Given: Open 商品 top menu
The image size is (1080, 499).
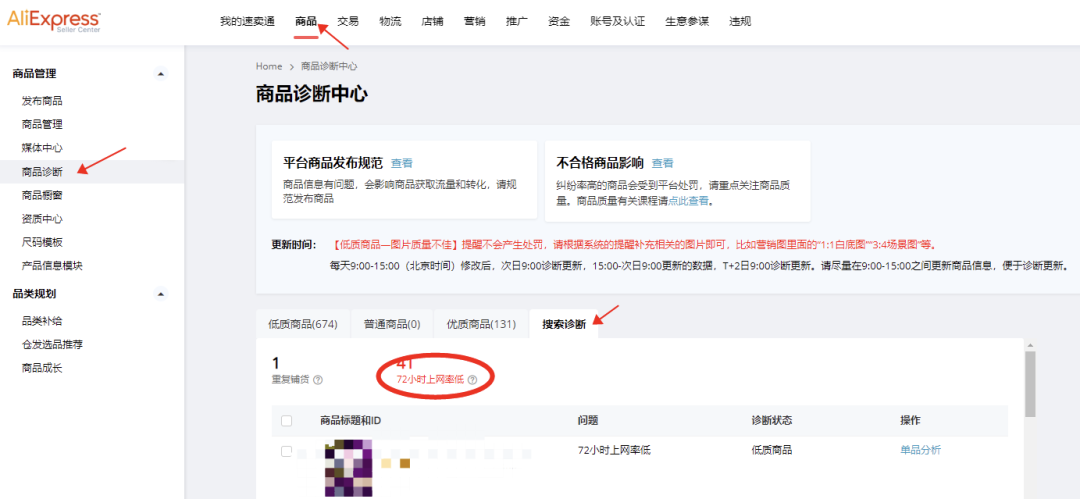Looking at the screenshot, I should click(306, 21).
